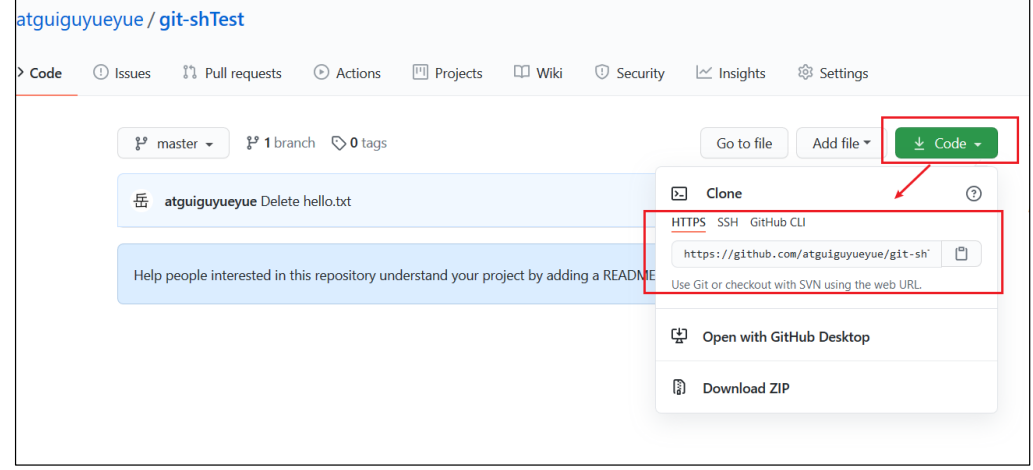Choose Download ZIP option
Viewport: 1033px width, 470px height.
pyautogui.click(x=746, y=388)
